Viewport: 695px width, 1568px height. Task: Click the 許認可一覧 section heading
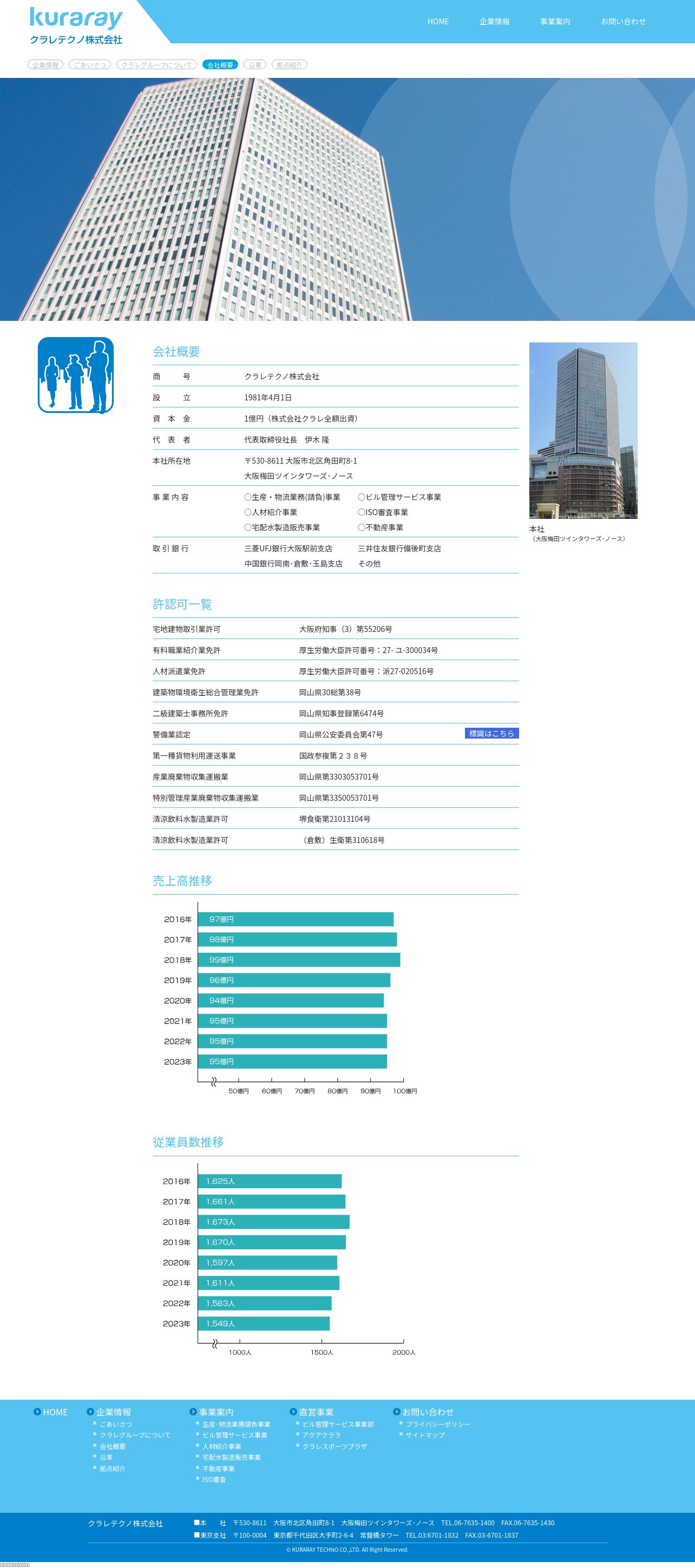point(182,604)
